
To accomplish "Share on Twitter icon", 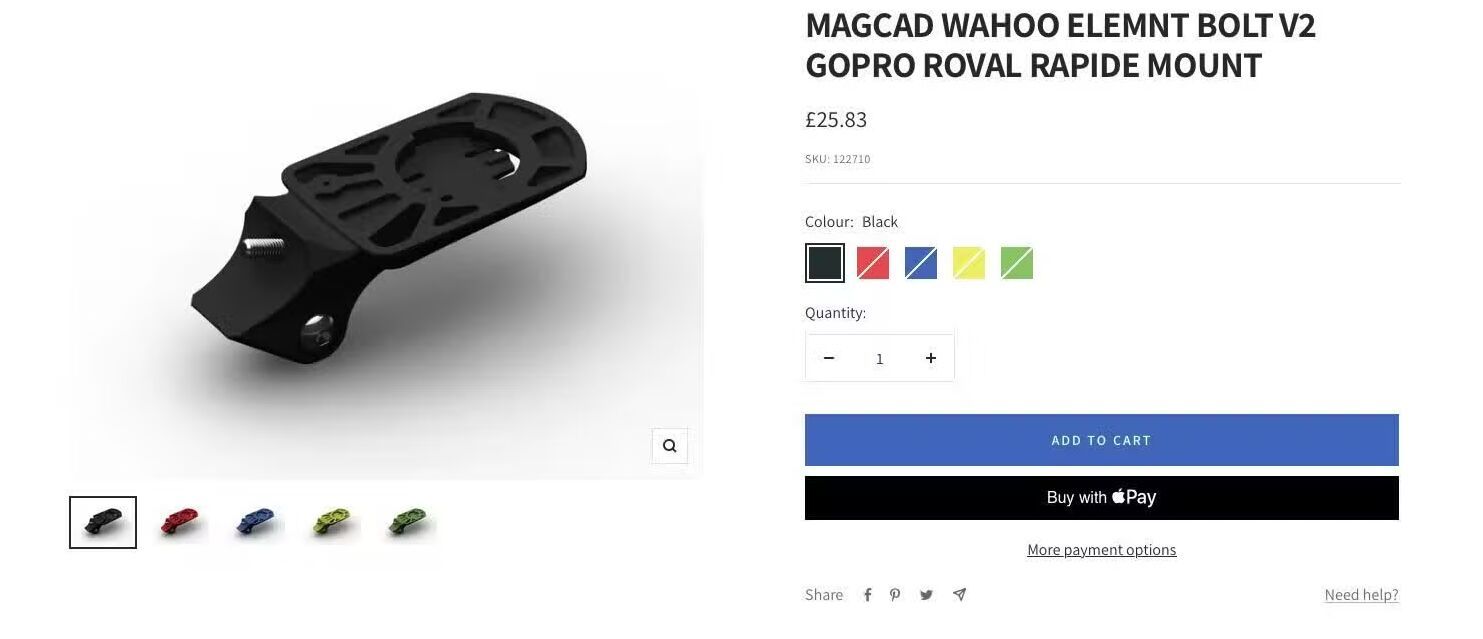I will (x=926, y=595).
